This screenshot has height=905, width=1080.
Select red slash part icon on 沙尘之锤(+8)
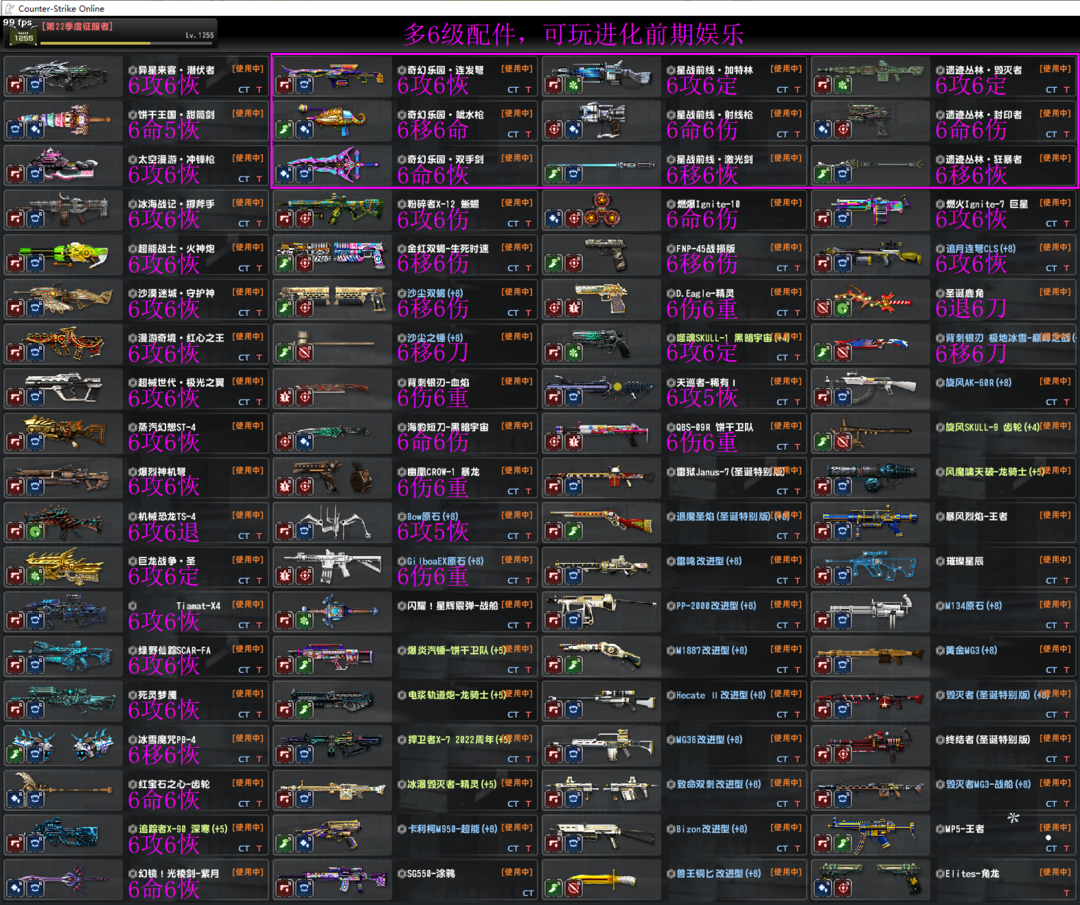click(x=304, y=353)
